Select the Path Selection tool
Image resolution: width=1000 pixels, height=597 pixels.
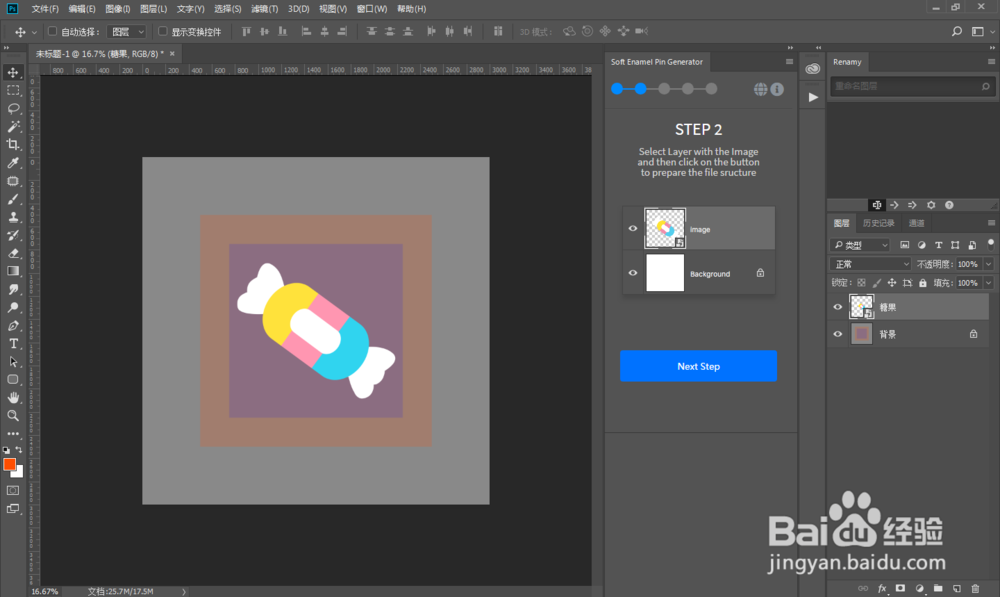(13, 362)
